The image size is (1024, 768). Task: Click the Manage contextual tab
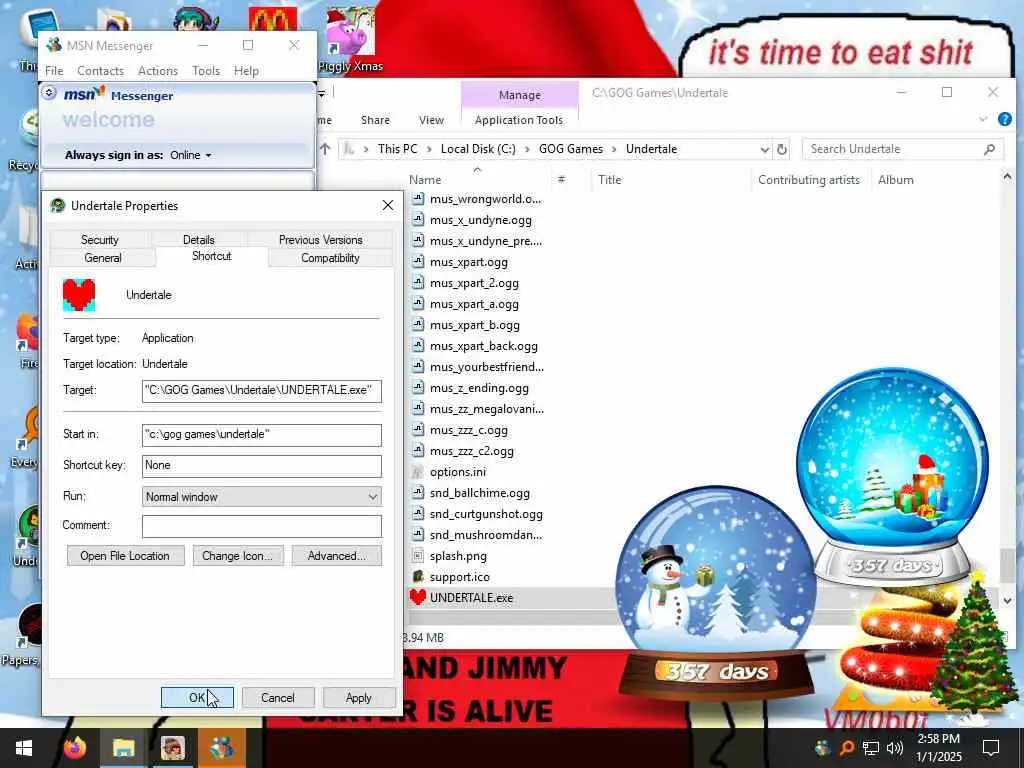pos(520,95)
